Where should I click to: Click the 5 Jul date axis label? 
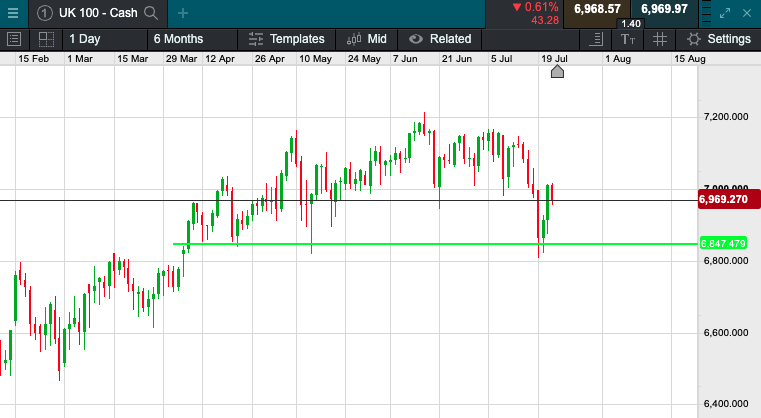(501, 59)
